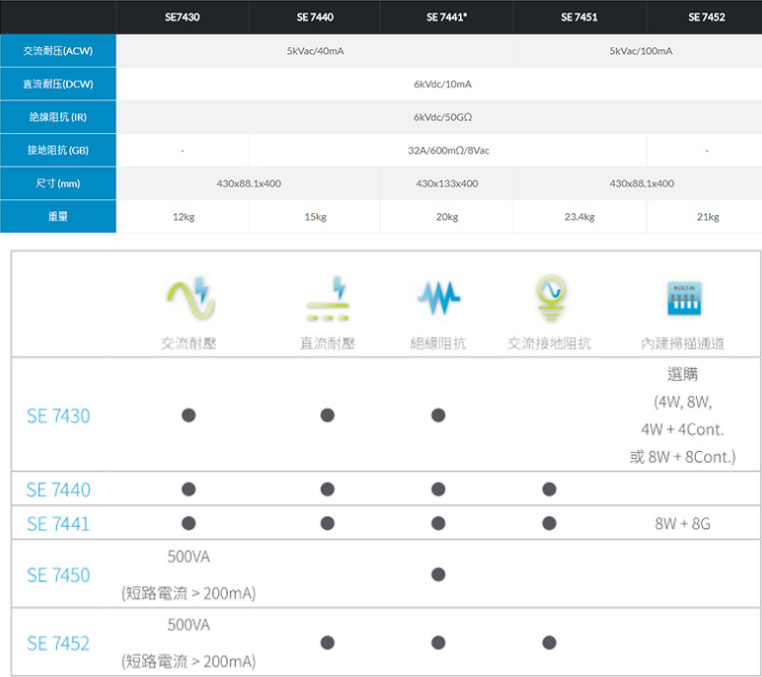Click the SE 7440 insulation resistance dot
Image resolution: width=762 pixels, height=677 pixels.
[x=438, y=489]
